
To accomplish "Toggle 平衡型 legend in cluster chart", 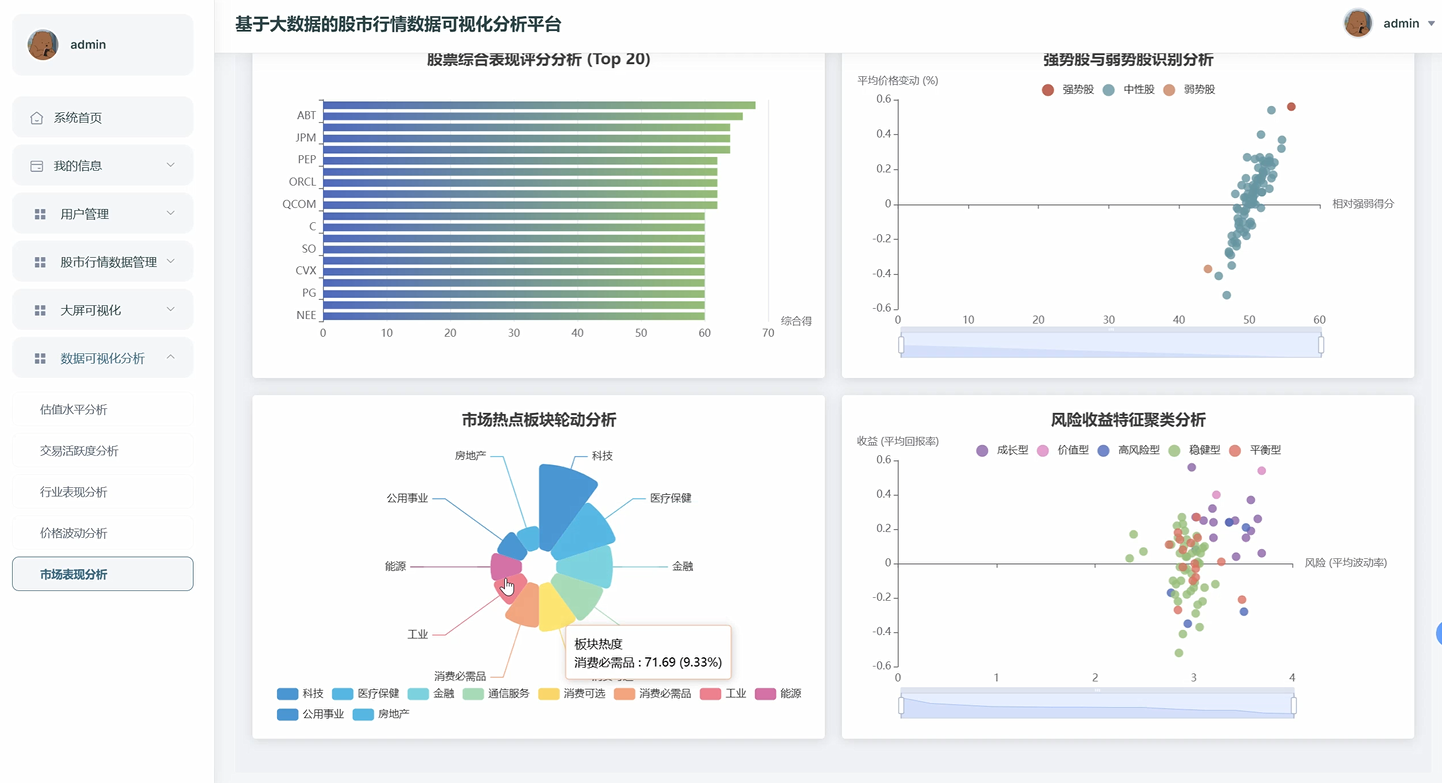I will click(1255, 451).
